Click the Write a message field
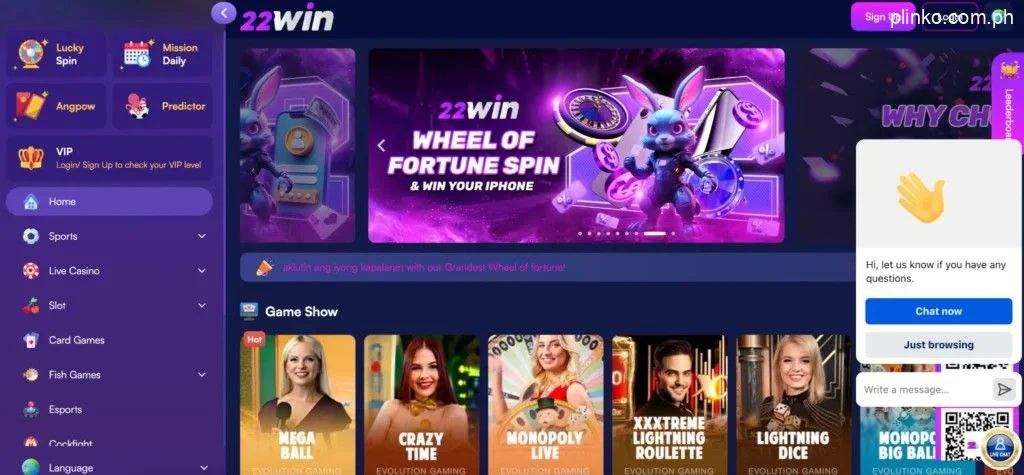Image resolution: width=1024 pixels, height=475 pixels. (x=926, y=389)
